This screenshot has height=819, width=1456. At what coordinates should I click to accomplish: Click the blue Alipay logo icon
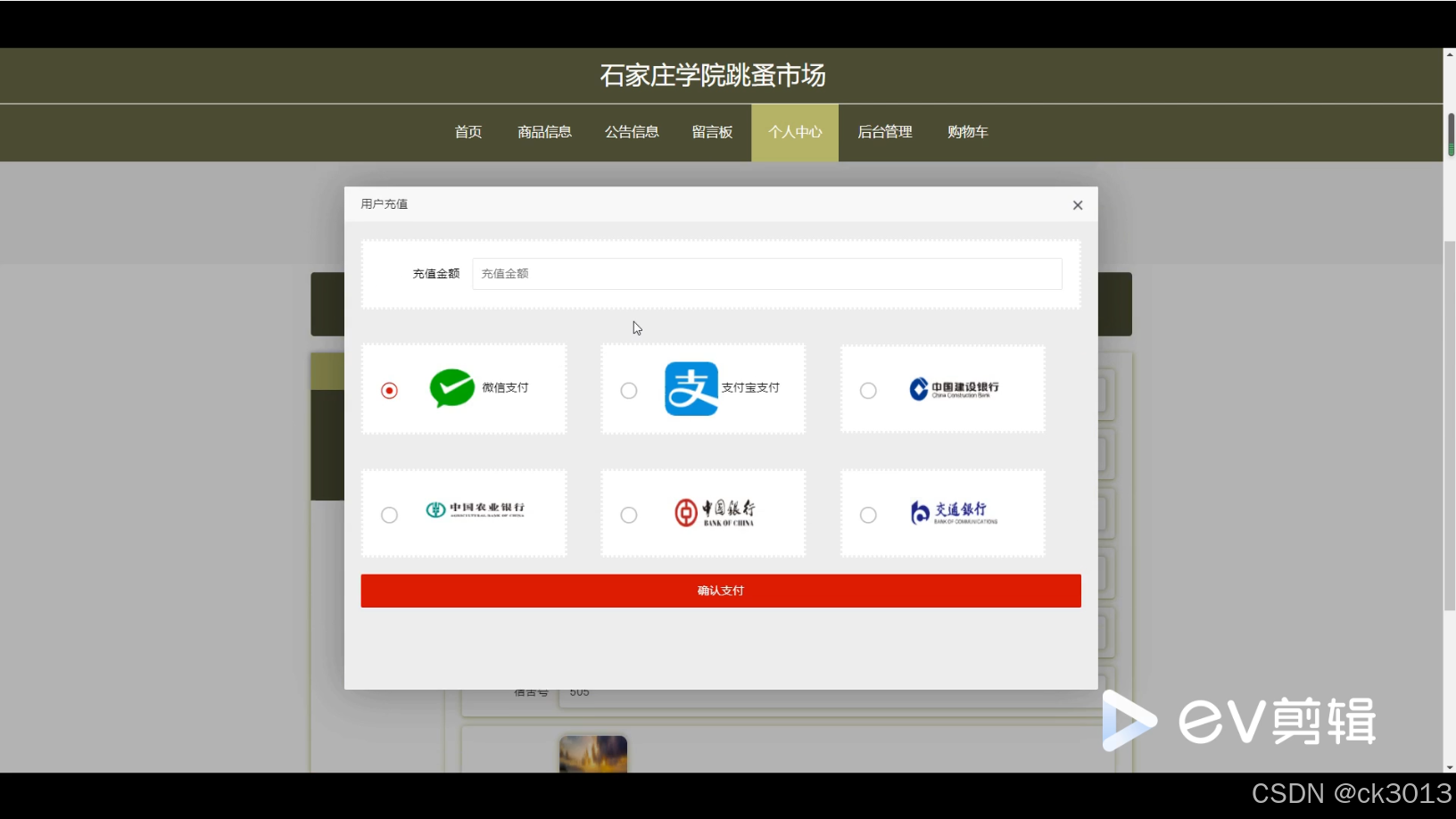click(x=691, y=388)
